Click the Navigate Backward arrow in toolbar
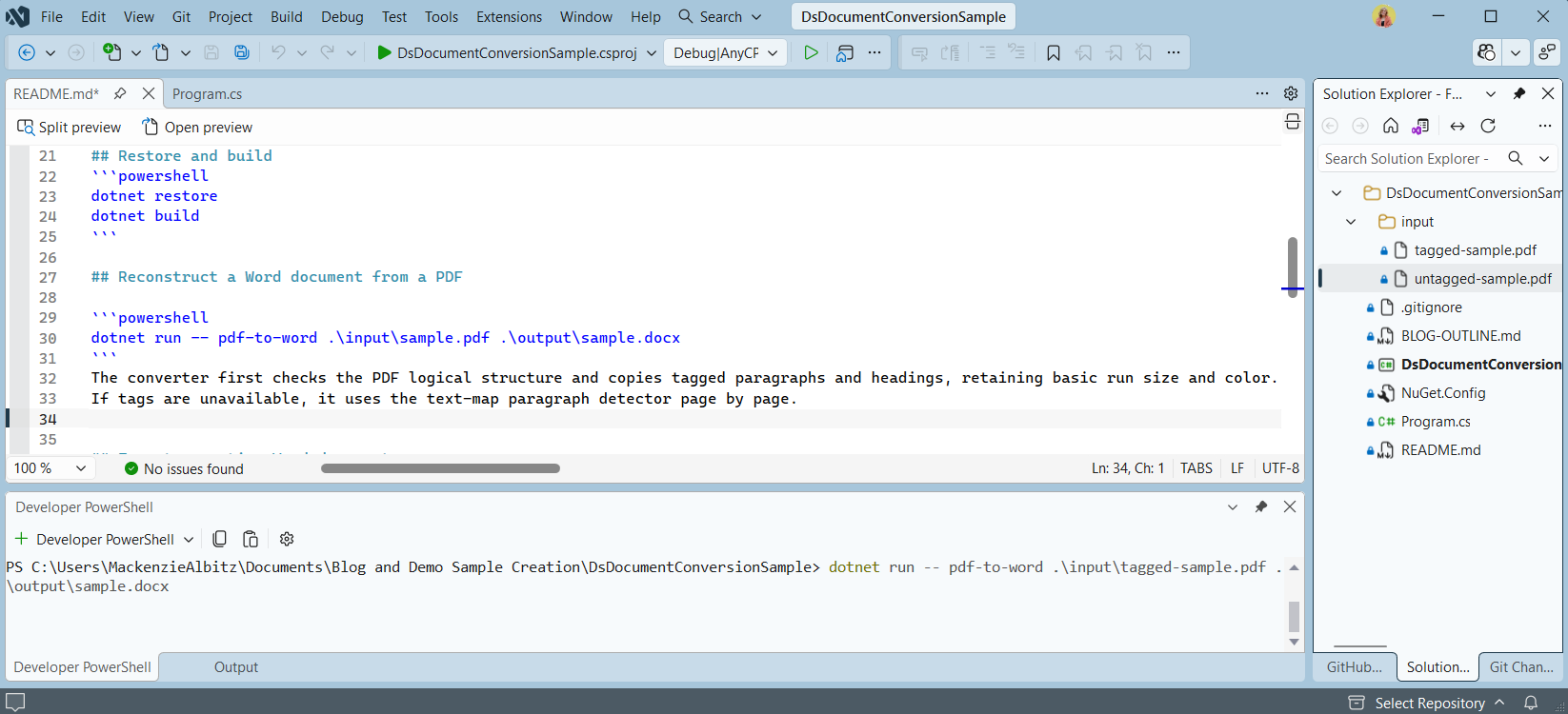This screenshot has width=1568, height=714. click(x=27, y=52)
